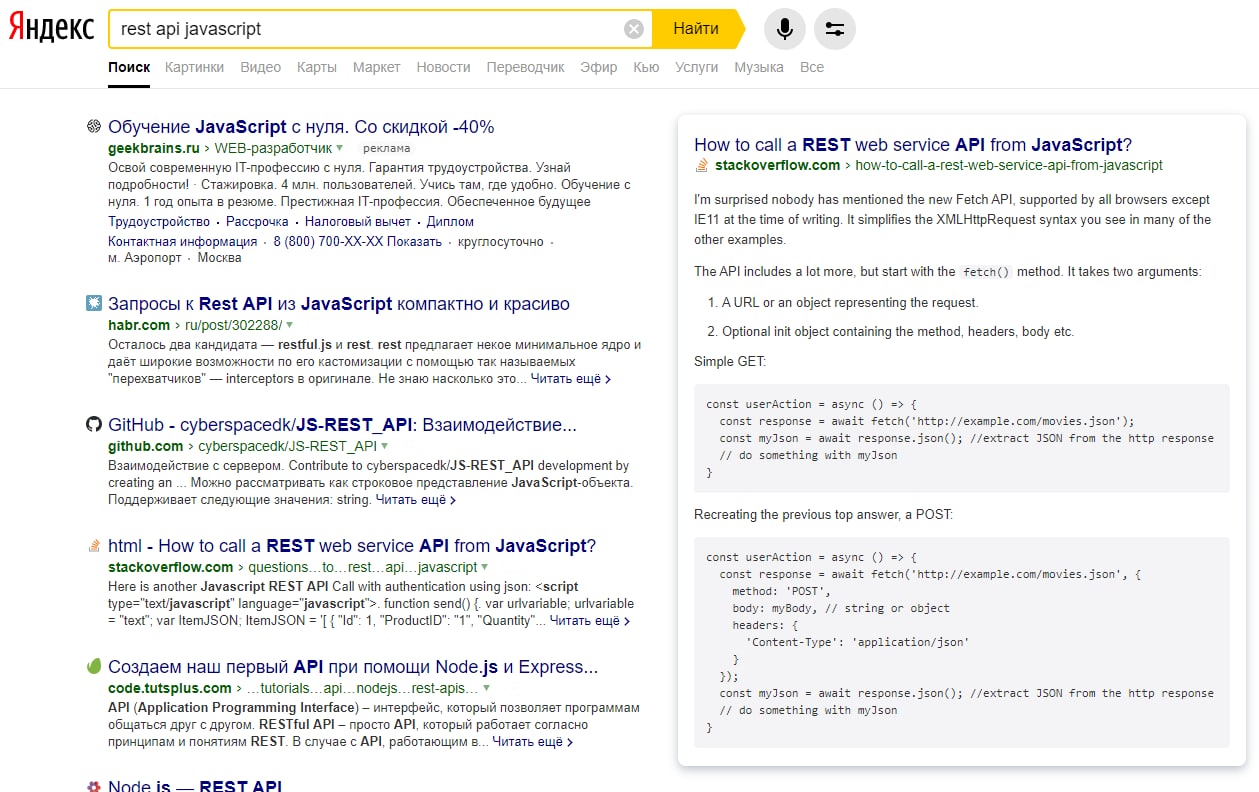Screen dimensions: 1259x792
Task: Switch to Новости tab
Action: tap(443, 67)
